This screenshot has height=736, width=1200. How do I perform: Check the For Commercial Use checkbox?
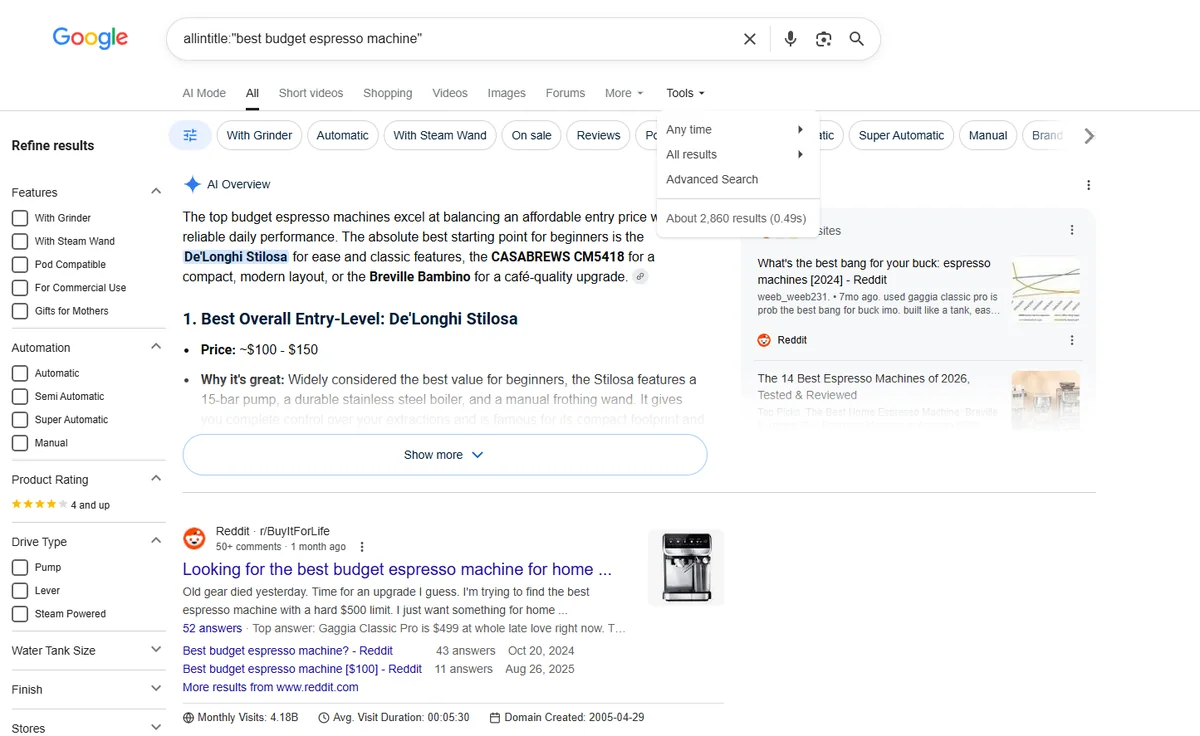19,288
